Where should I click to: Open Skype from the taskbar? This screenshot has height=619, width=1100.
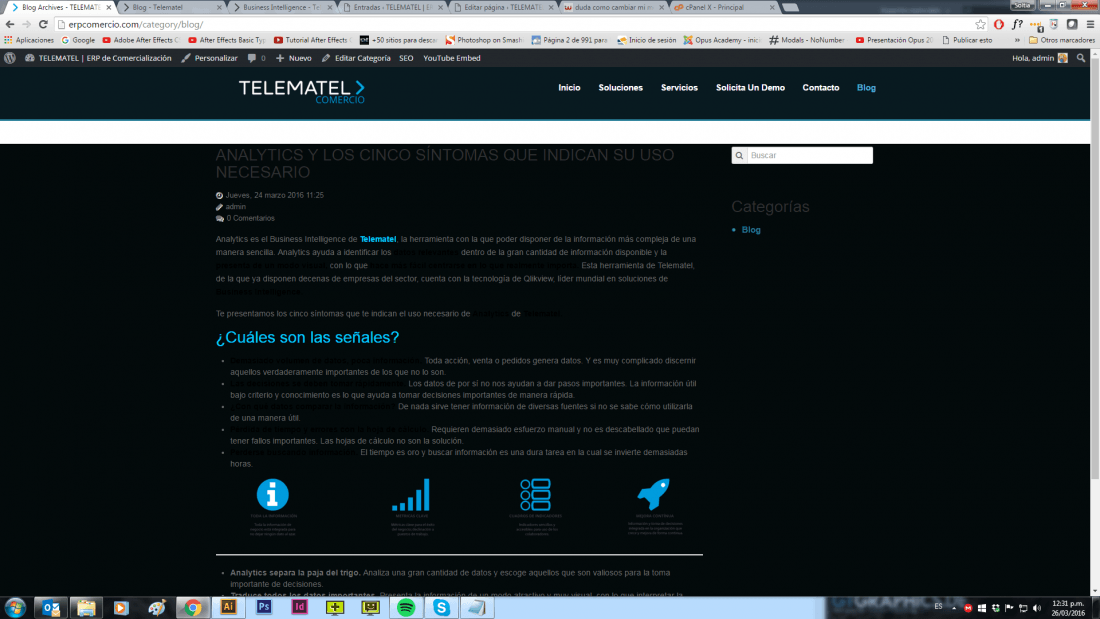[441, 608]
